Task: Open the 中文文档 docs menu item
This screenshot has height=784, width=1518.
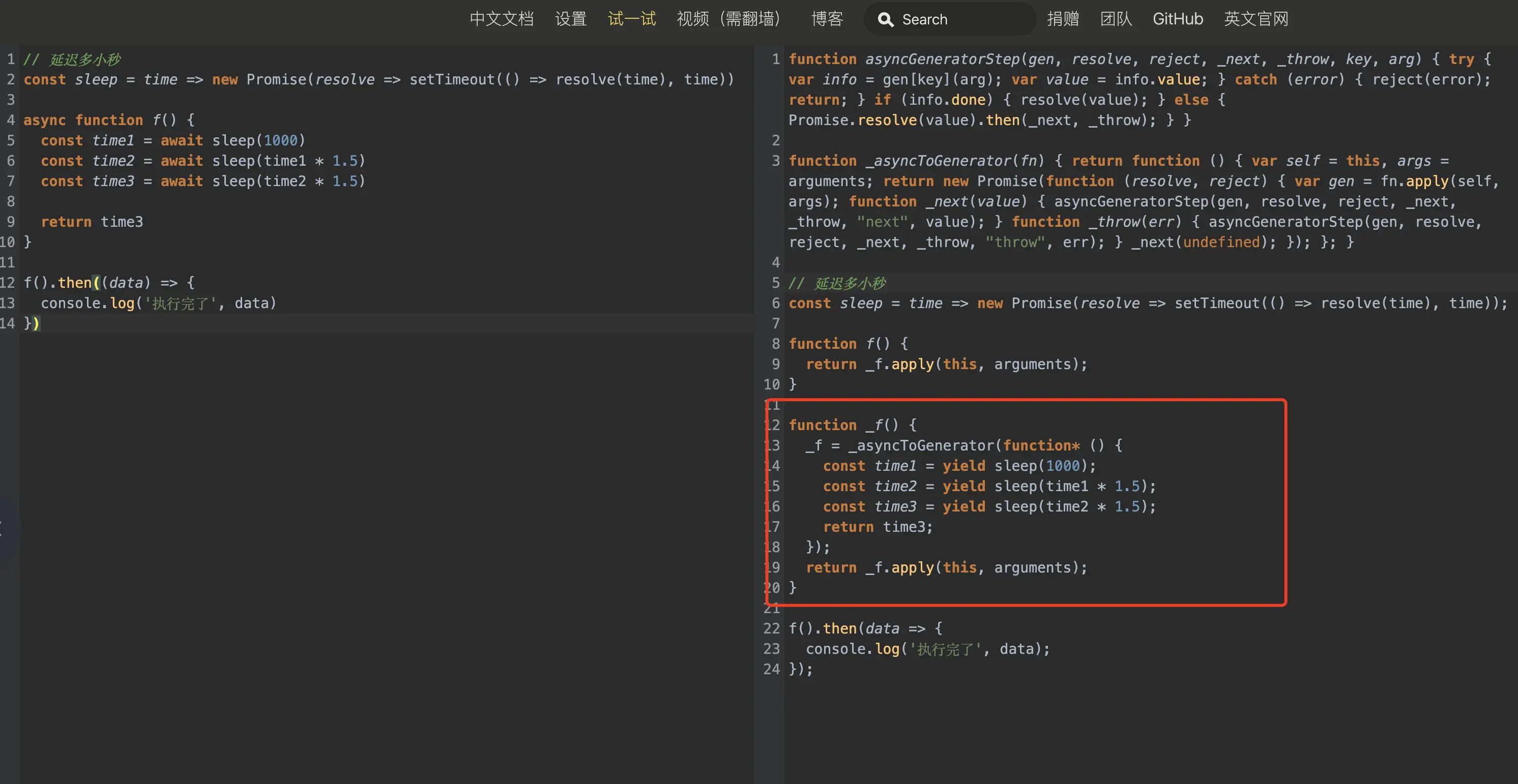Action: [502, 19]
